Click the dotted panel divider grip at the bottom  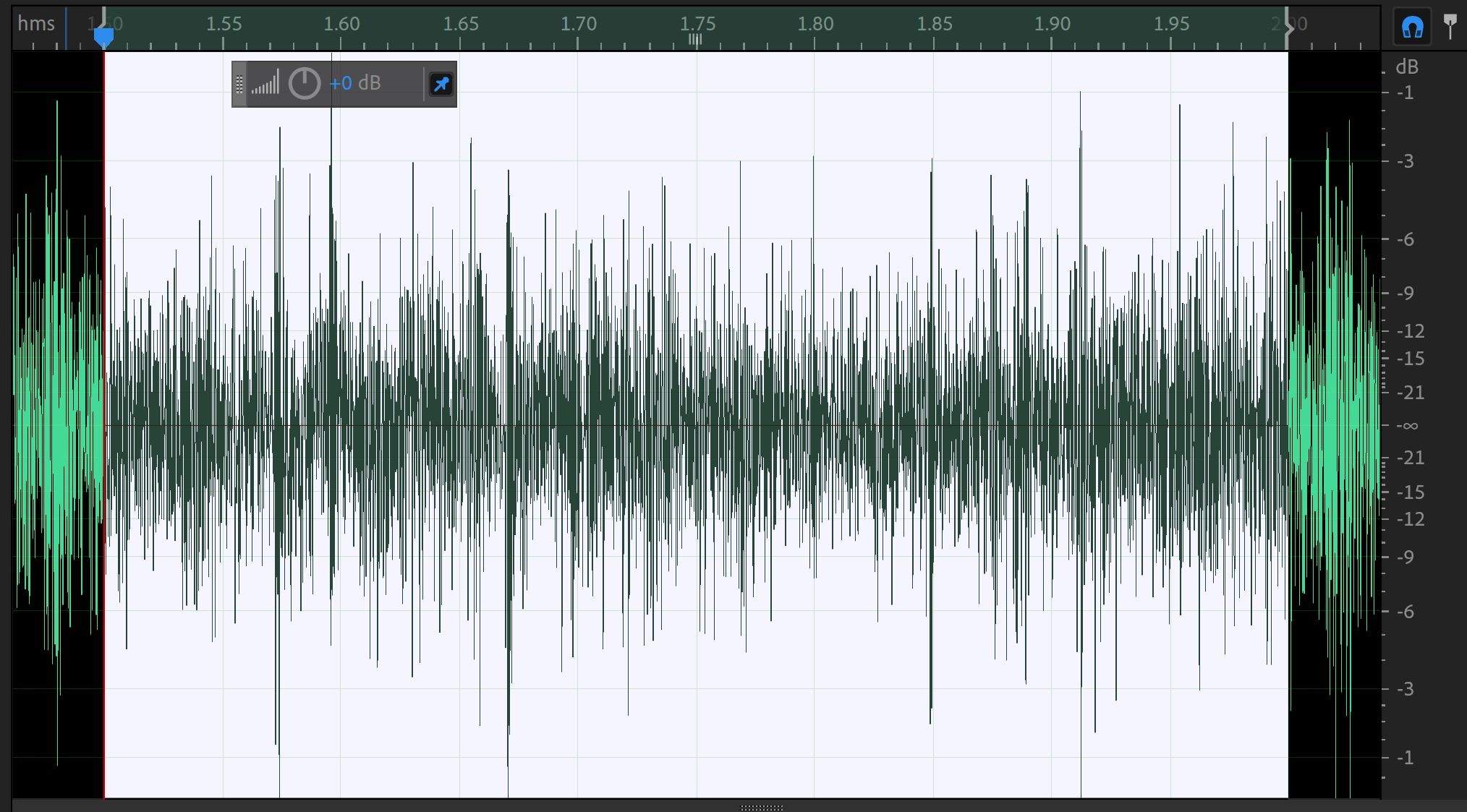[x=762, y=807]
